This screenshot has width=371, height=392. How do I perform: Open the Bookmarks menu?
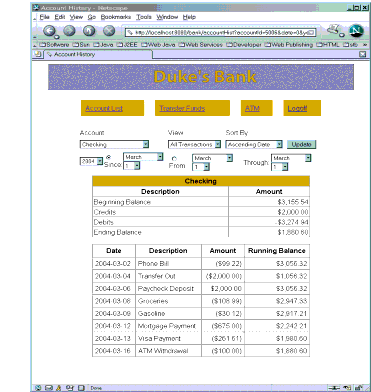116,17
